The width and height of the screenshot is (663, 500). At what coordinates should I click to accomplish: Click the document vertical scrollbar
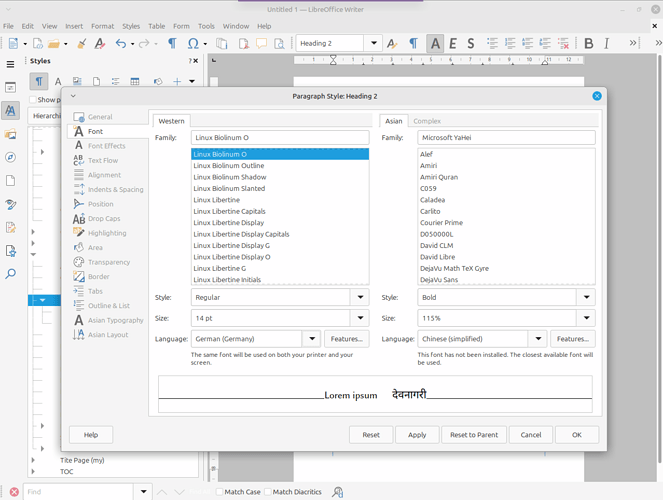coord(660,260)
